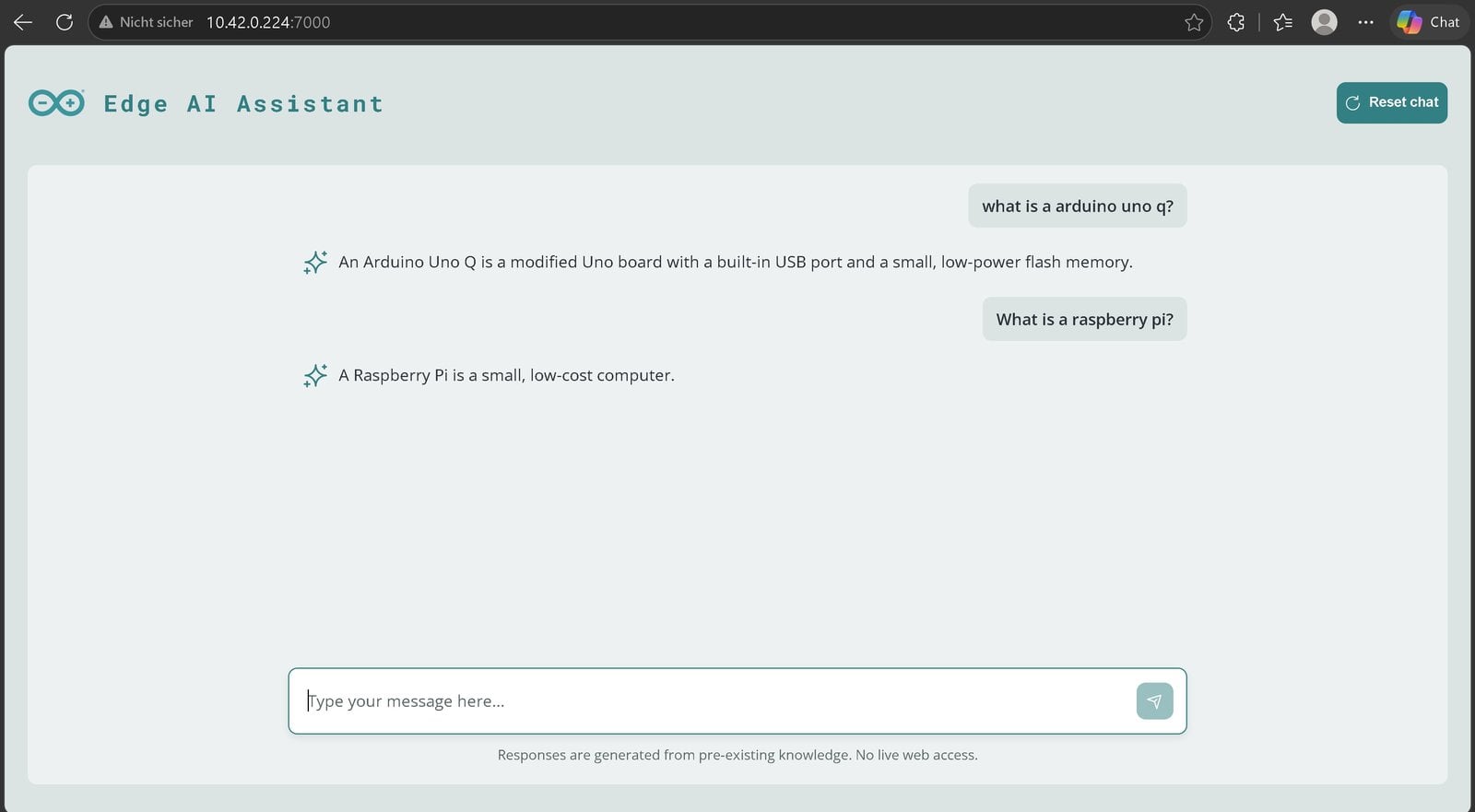Click browser back arrow

23,22
